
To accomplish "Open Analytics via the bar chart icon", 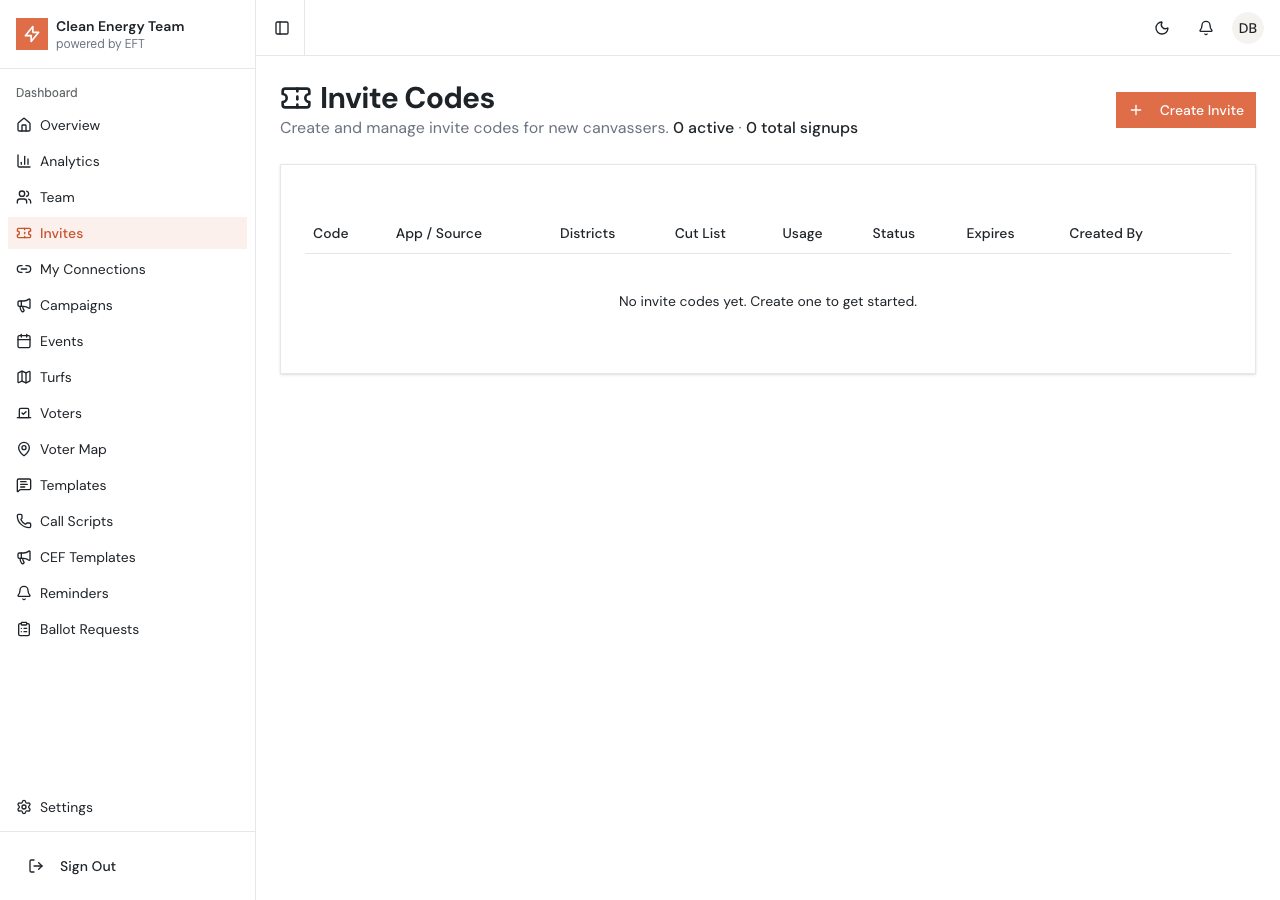I will [x=24, y=161].
